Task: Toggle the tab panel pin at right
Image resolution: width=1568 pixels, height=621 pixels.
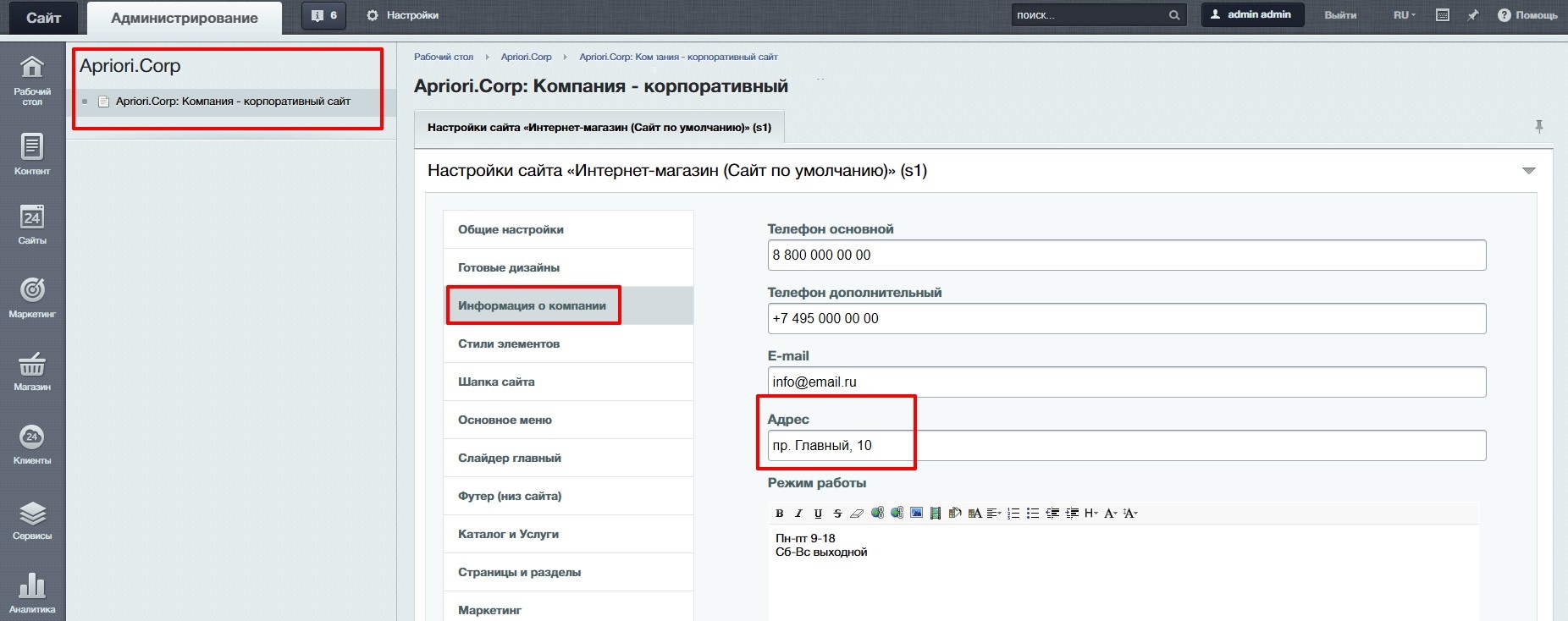Action: 1538,127
